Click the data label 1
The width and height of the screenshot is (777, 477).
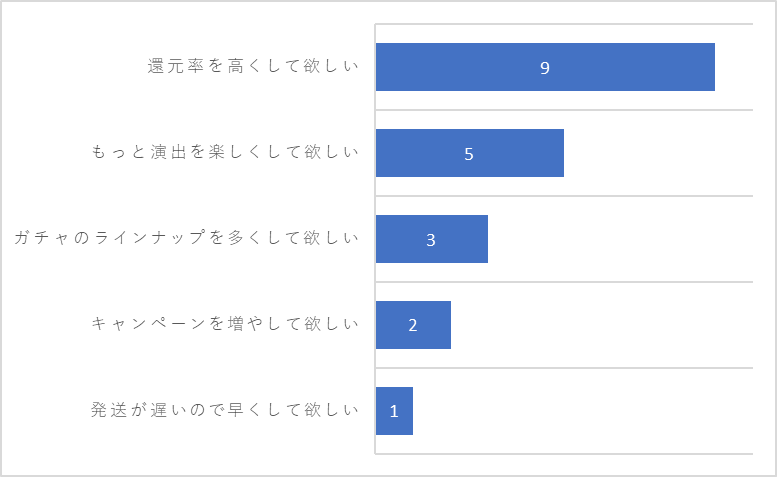click(x=394, y=411)
